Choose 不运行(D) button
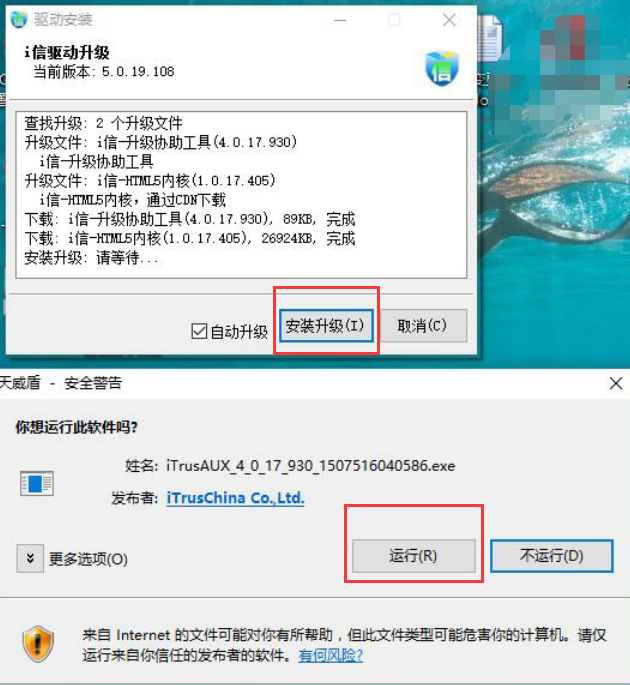 (x=551, y=556)
